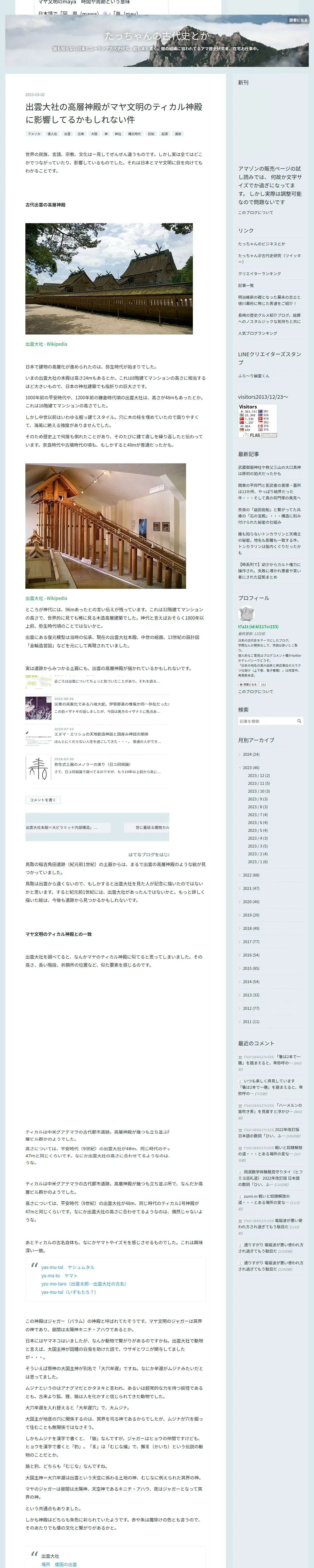The image size is (314, 1568).
Task: Open related post 弥生式土器のメノラーの実り thumbnail
Action: click(x=38, y=768)
